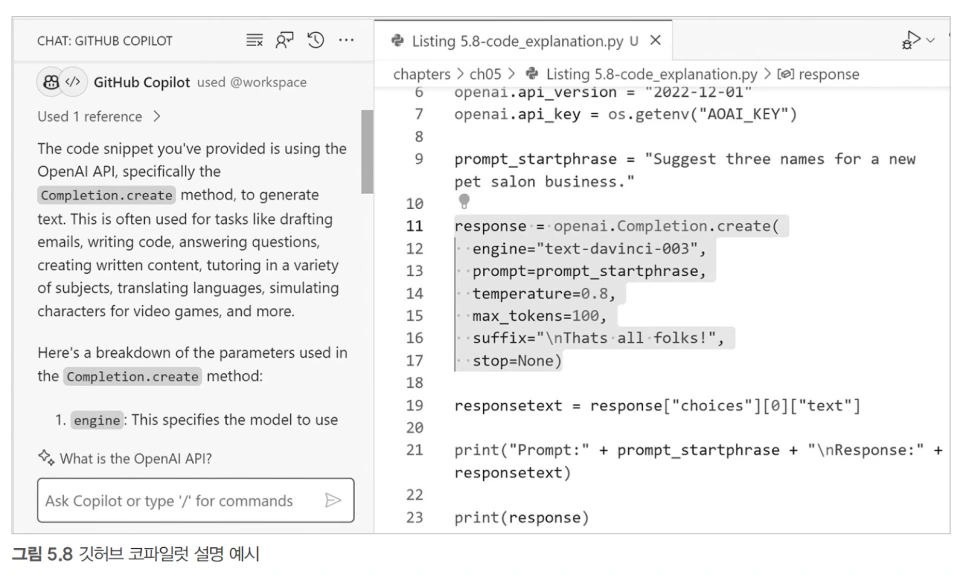Click the engine code chip in list item 1
The height and width of the screenshot is (580, 966).
(97, 420)
